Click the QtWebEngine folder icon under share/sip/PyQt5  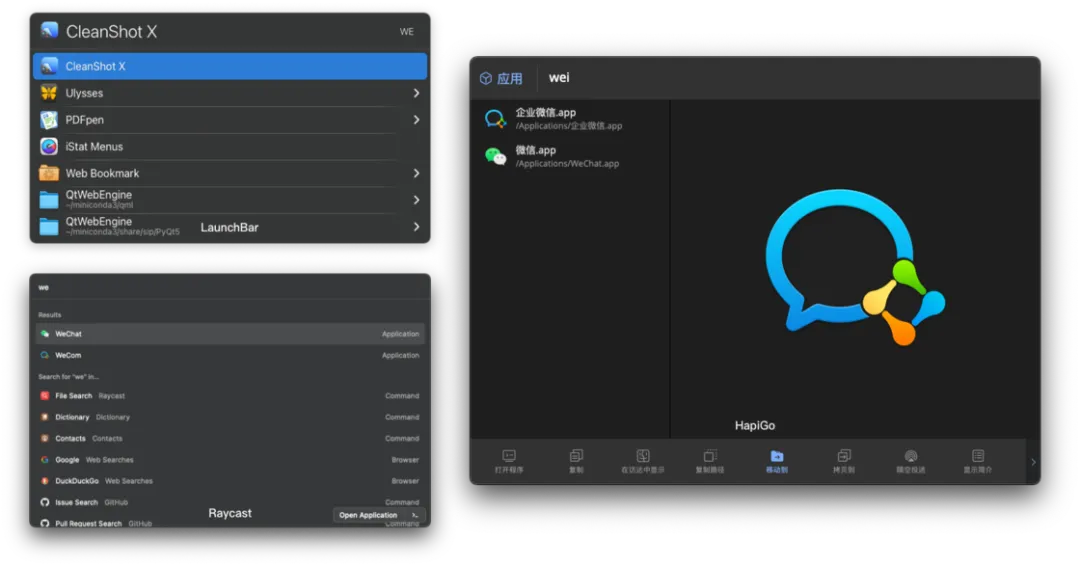click(49, 227)
